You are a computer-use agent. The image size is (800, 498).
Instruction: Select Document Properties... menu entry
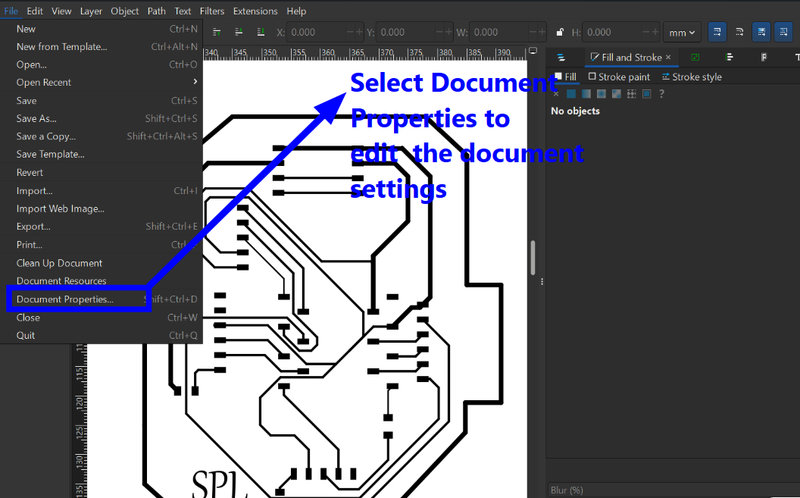coord(102,300)
